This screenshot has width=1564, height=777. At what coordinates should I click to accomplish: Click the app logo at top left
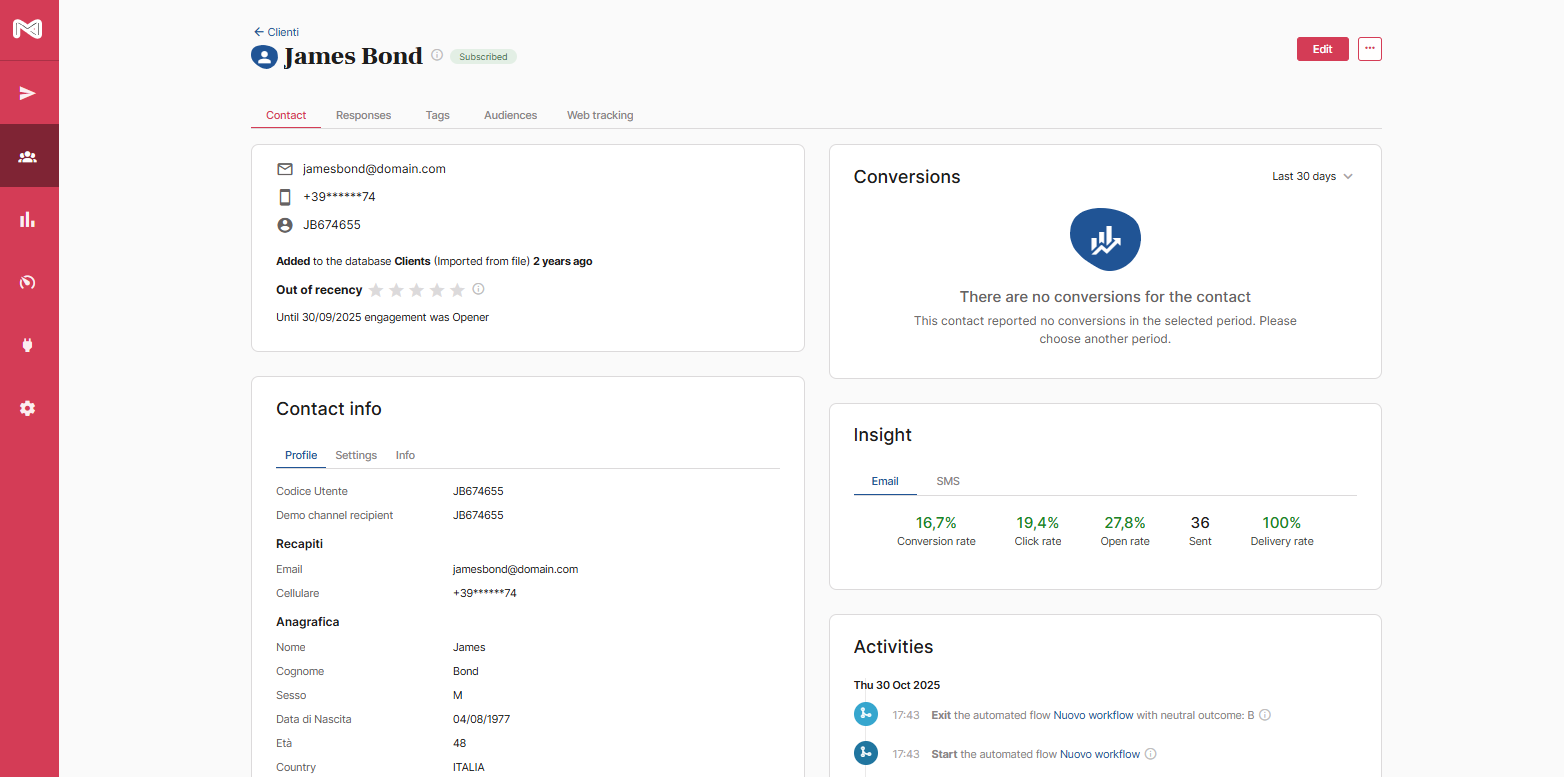28,30
